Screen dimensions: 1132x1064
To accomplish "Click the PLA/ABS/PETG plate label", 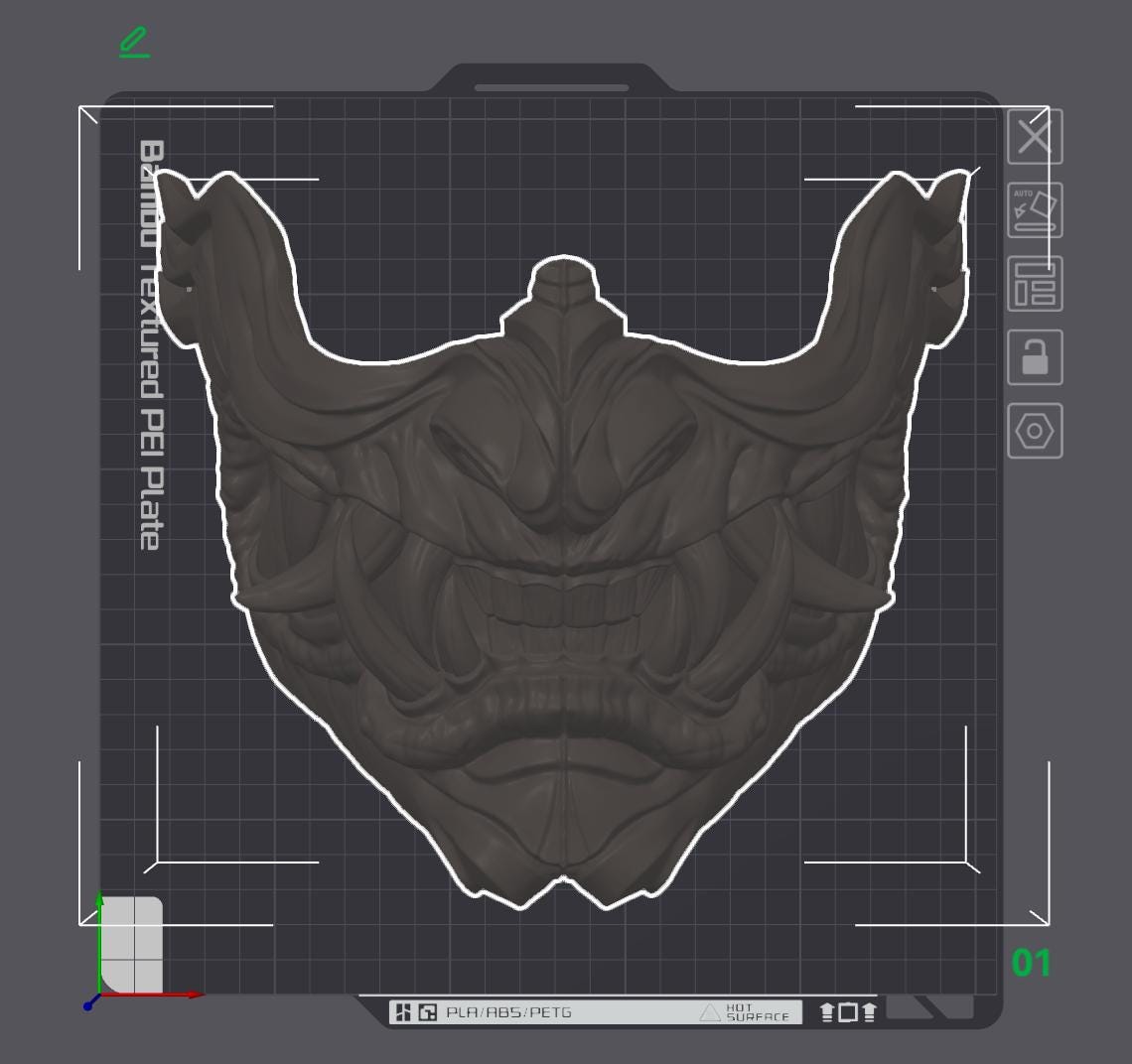I will 509,1012.
